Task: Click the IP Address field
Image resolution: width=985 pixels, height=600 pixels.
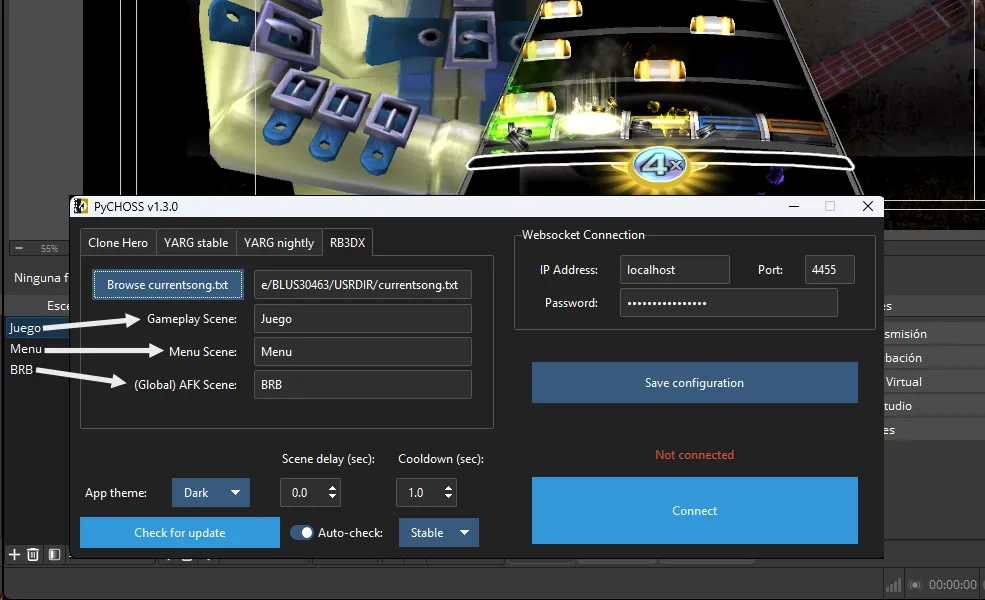Action: click(x=675, y=270)
